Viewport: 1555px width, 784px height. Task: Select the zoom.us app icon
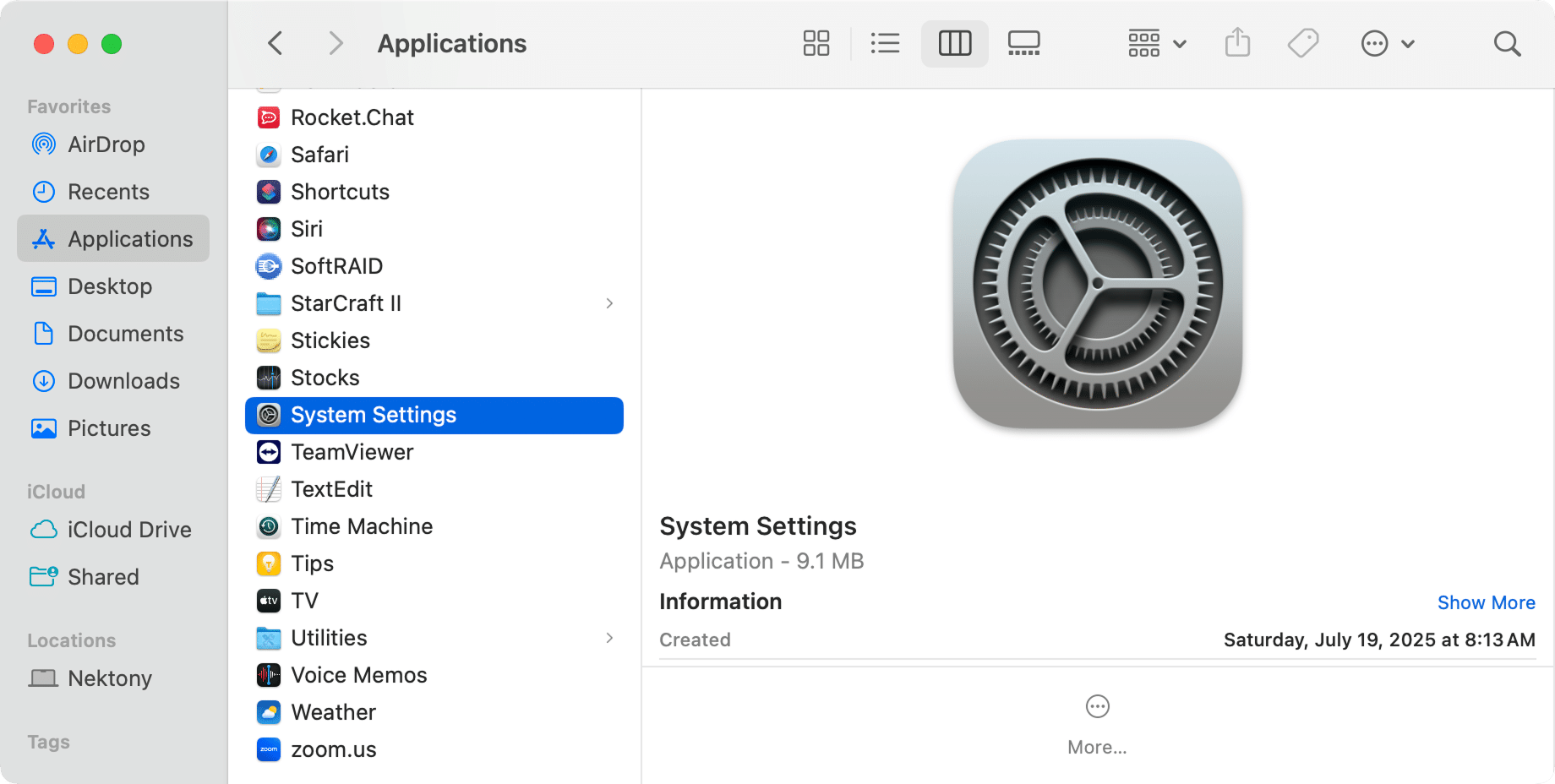(269, 749)
